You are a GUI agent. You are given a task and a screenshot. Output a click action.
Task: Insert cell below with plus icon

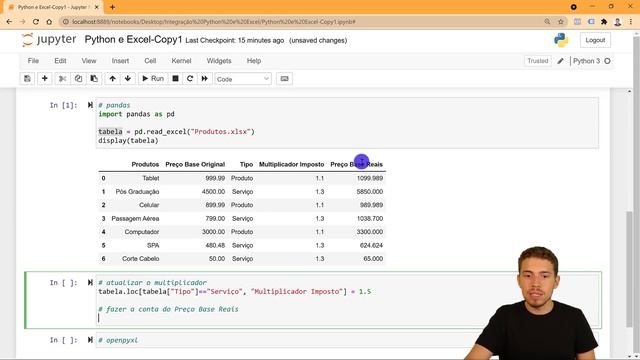pos(44,79)
